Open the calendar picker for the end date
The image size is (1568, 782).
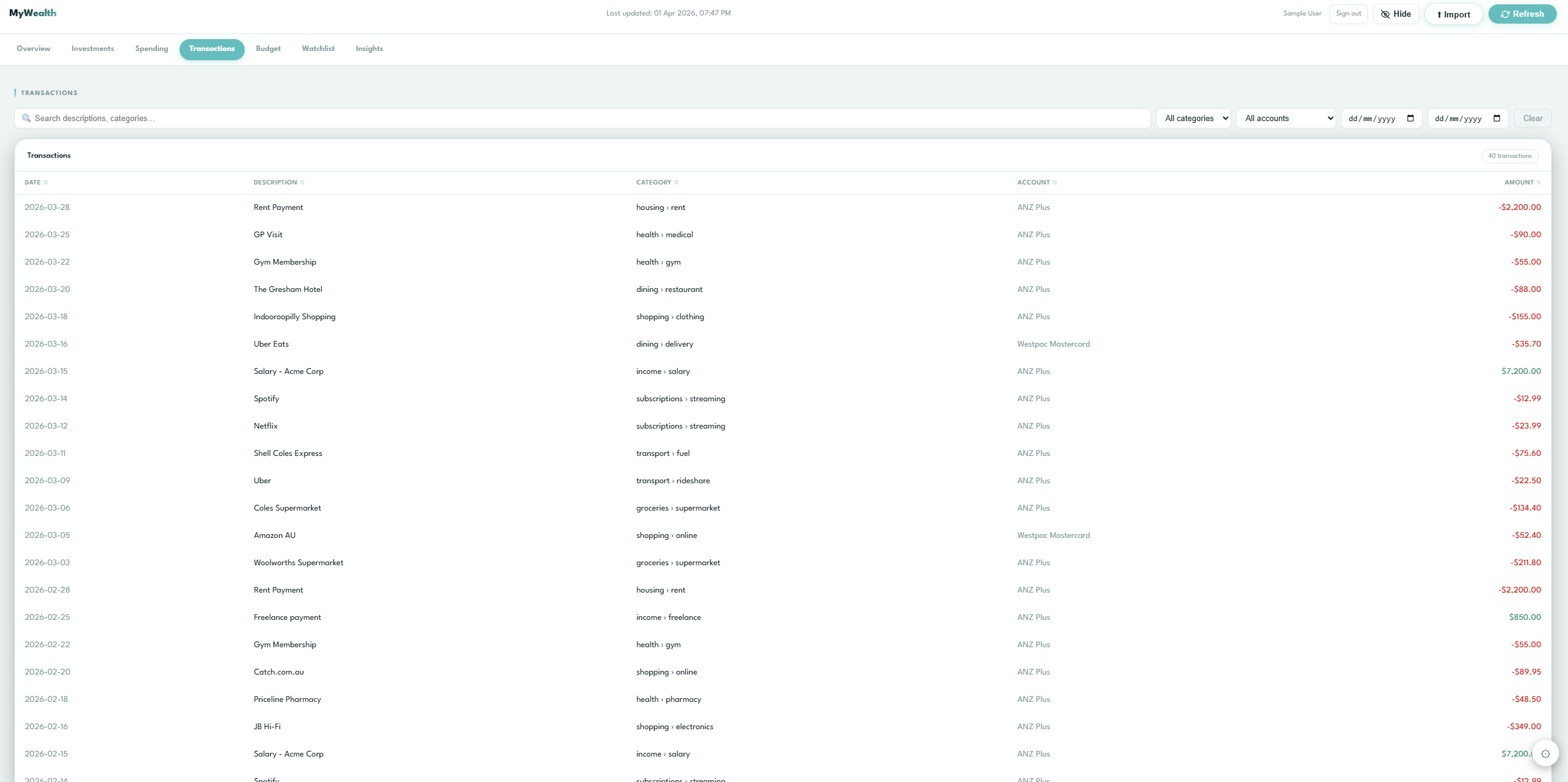click(1498, 118)
